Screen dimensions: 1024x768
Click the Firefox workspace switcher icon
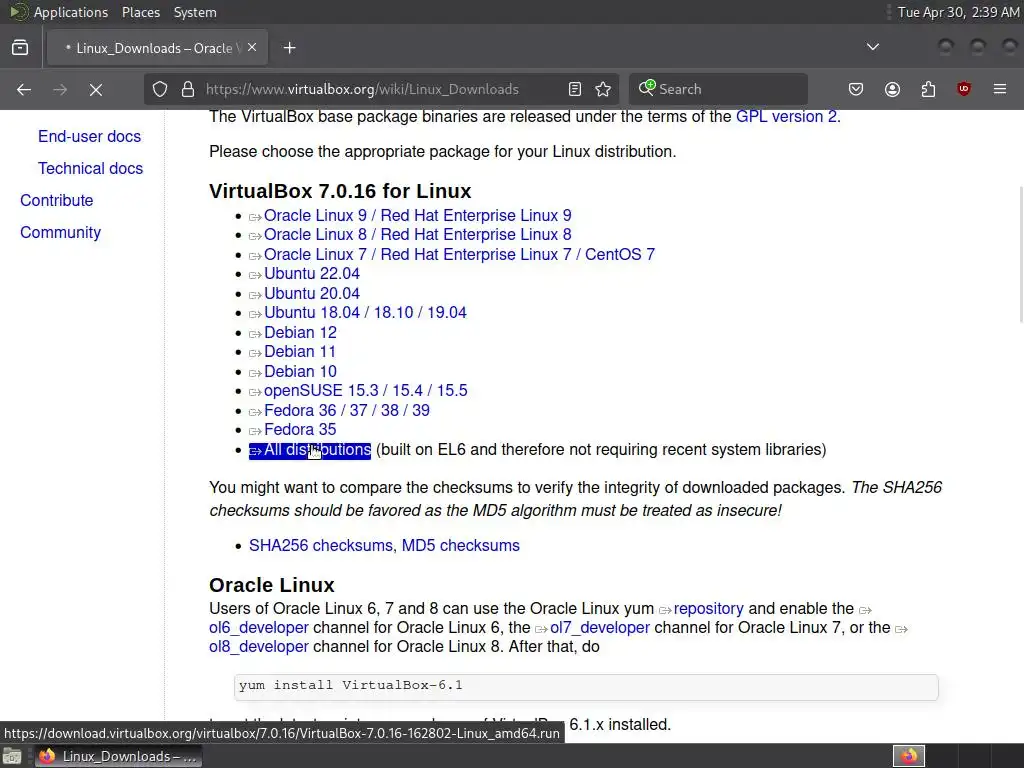coord(909,756)
